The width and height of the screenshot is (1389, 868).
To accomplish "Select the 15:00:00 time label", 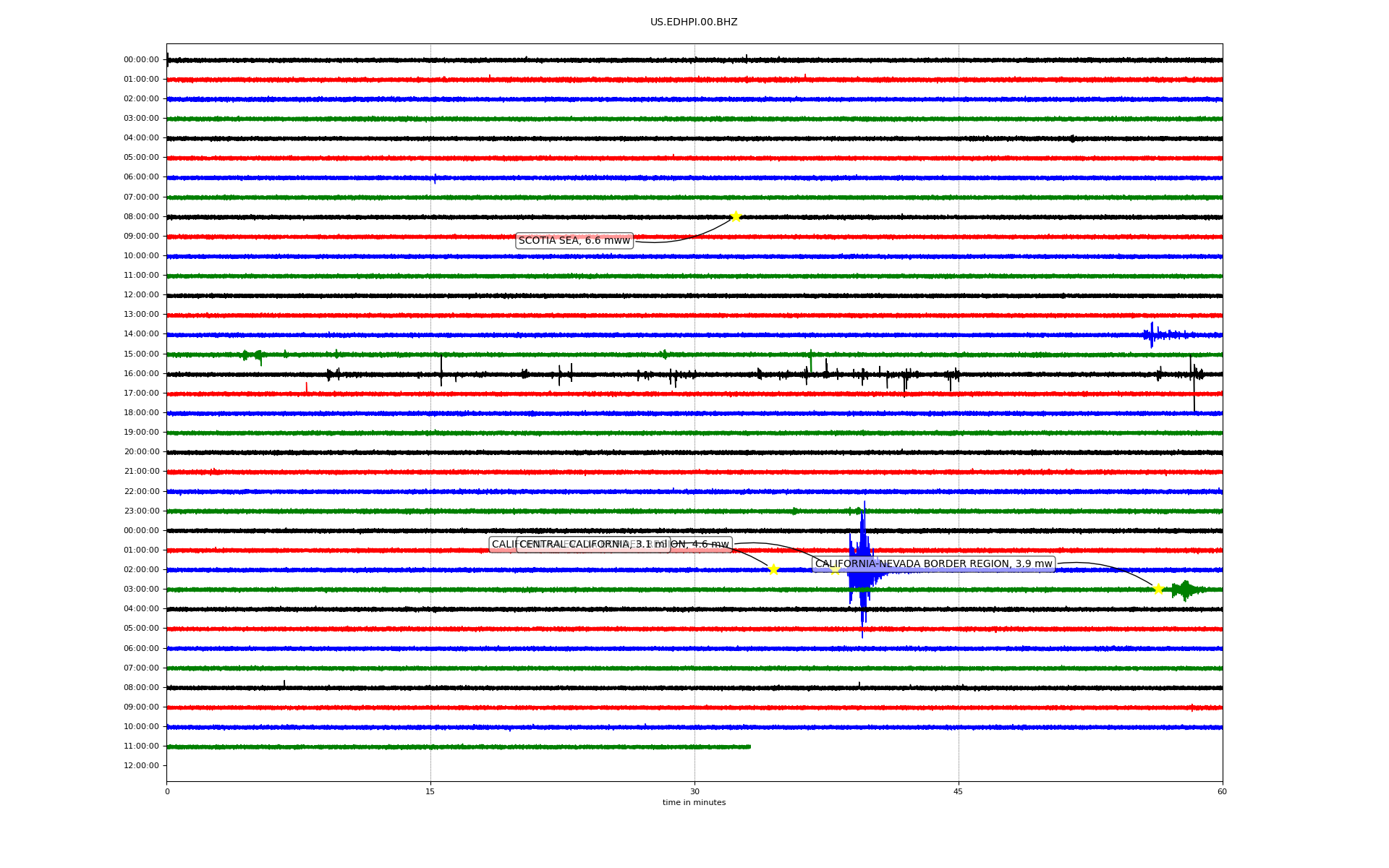I will tap(141, 354).
